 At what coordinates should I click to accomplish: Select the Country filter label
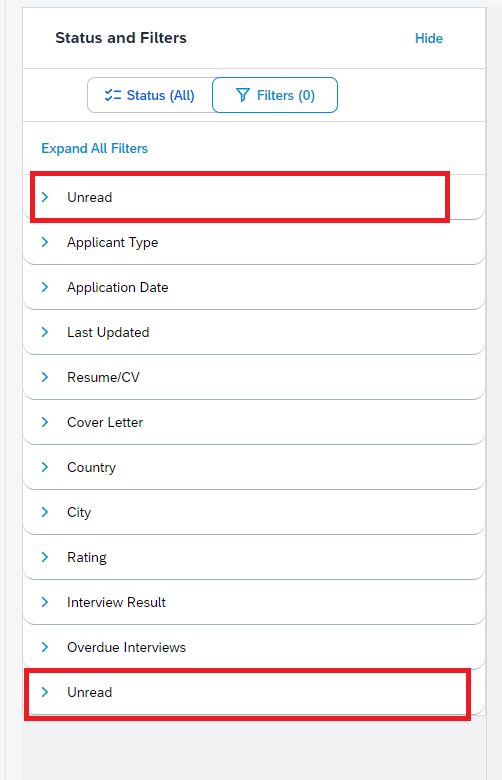(92, 468)
